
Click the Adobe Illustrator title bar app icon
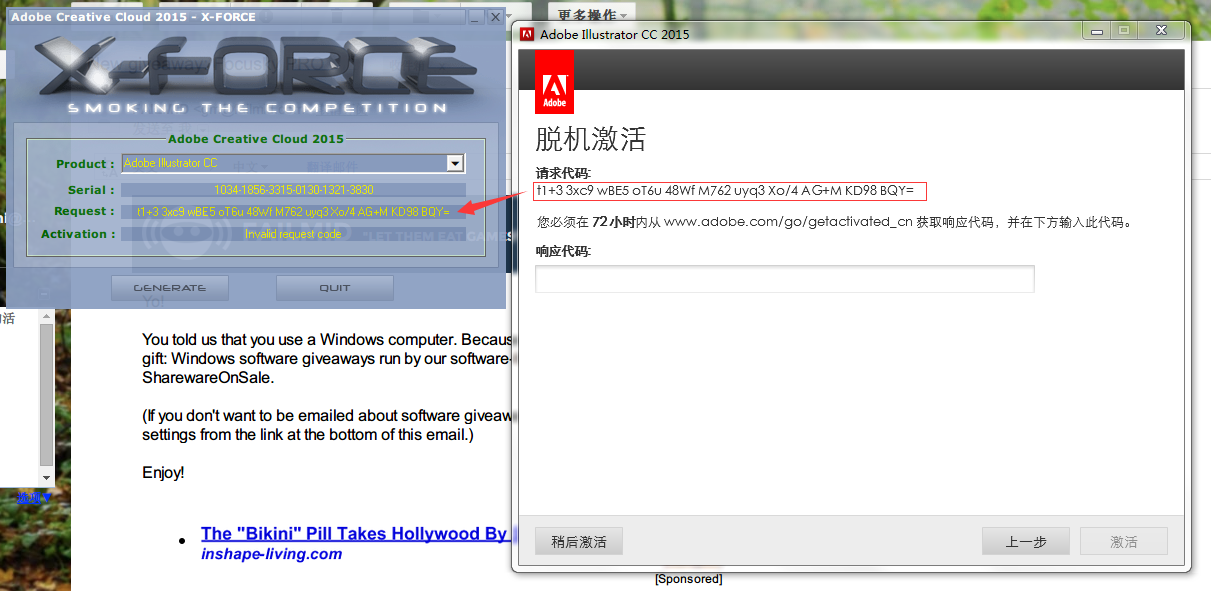527,34
